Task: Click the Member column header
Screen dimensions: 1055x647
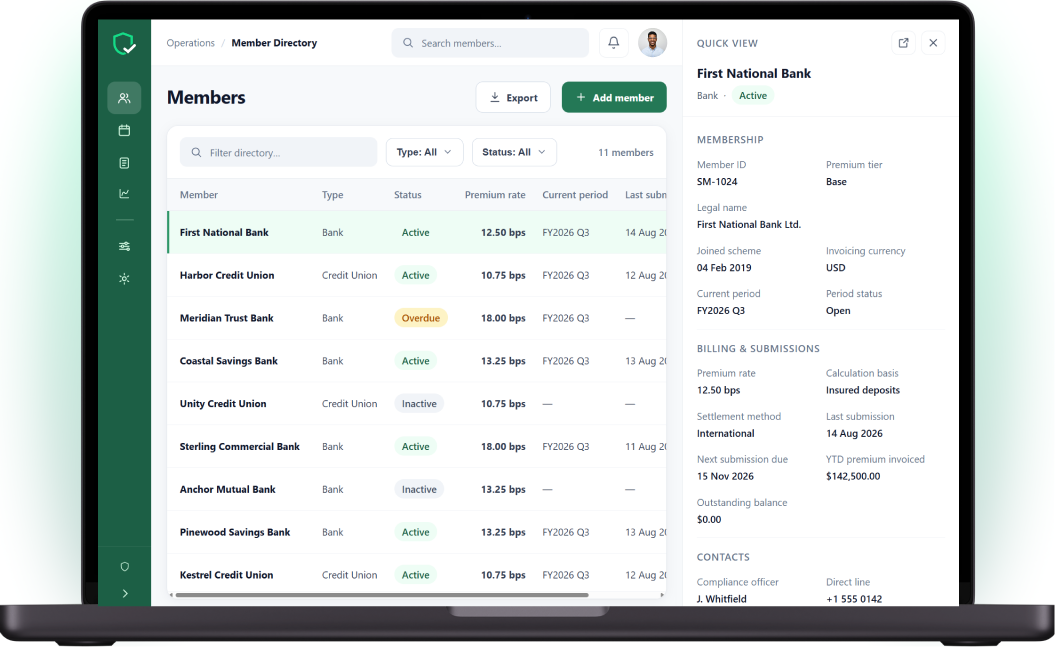Action: coord(198,195)
